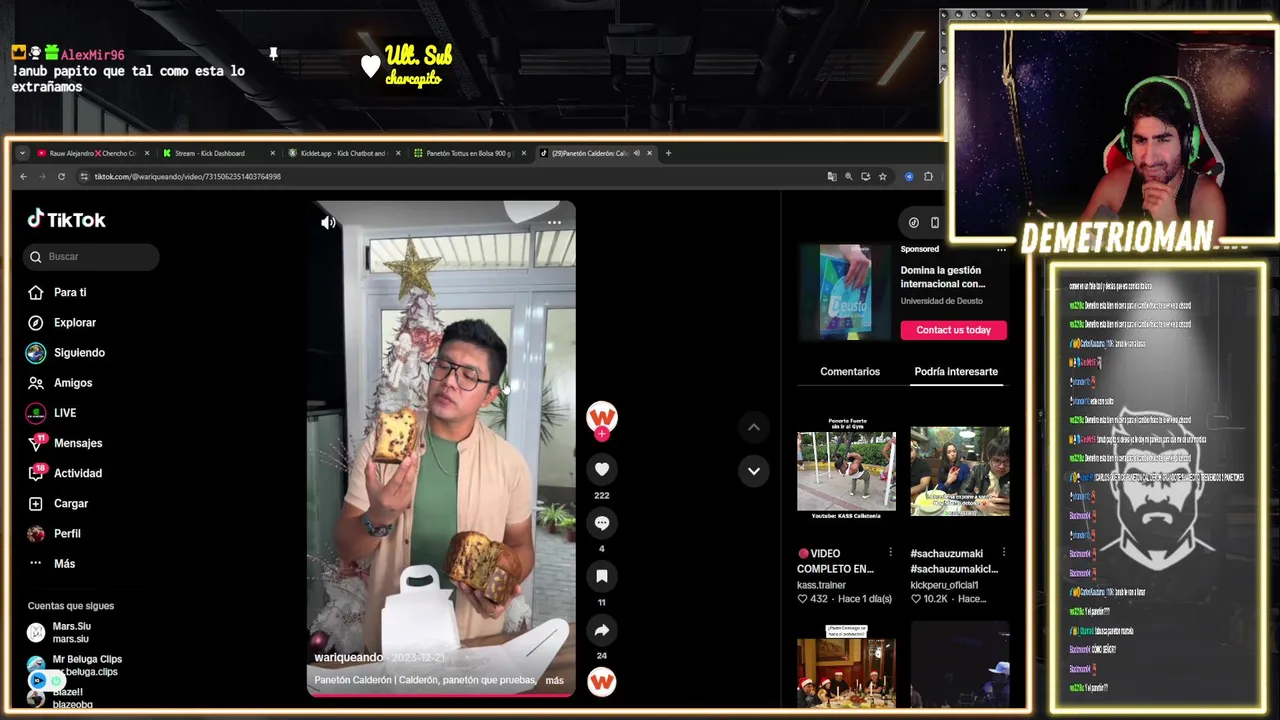The image size is (1280, 720).
Task: Open options for sachauzumaki card
Action: pyautogui.click(x=1004, y=552)
